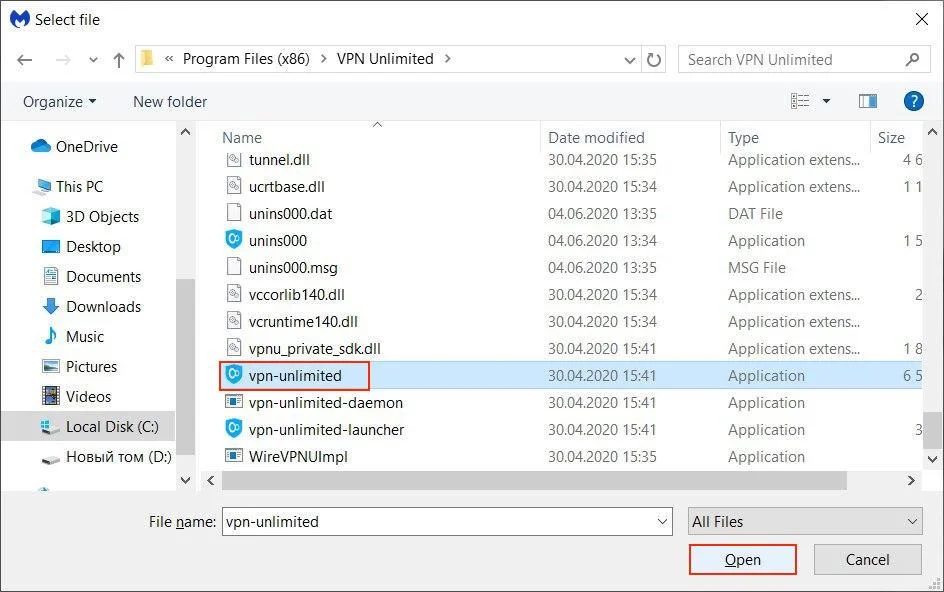944x592 pixels.
Task: Expand the view options arrow
Action: [826, 101]
